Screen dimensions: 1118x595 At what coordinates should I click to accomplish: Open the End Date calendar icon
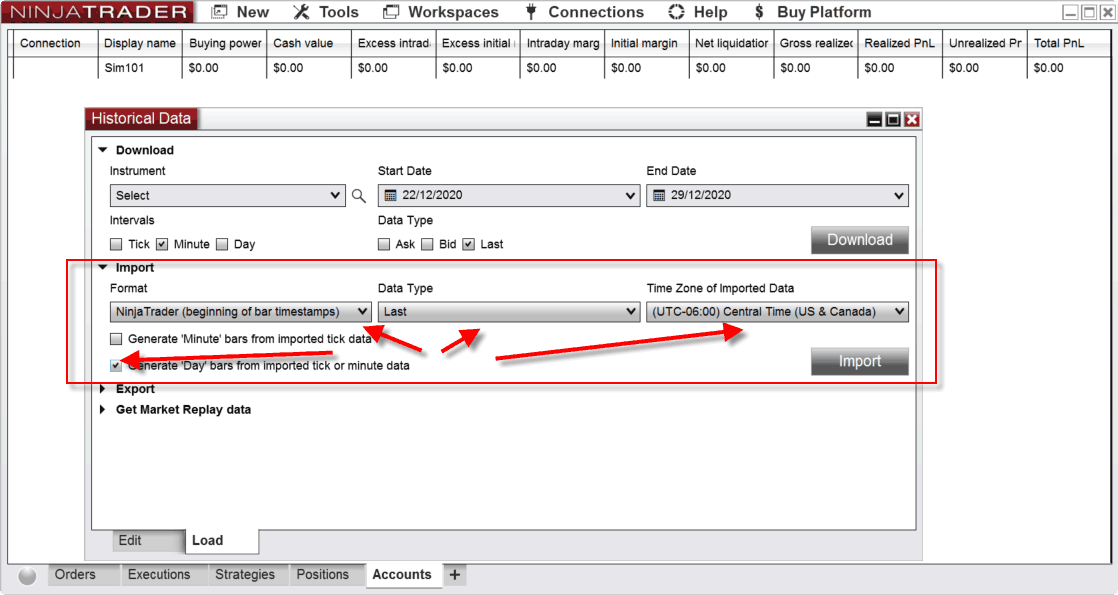659,195
